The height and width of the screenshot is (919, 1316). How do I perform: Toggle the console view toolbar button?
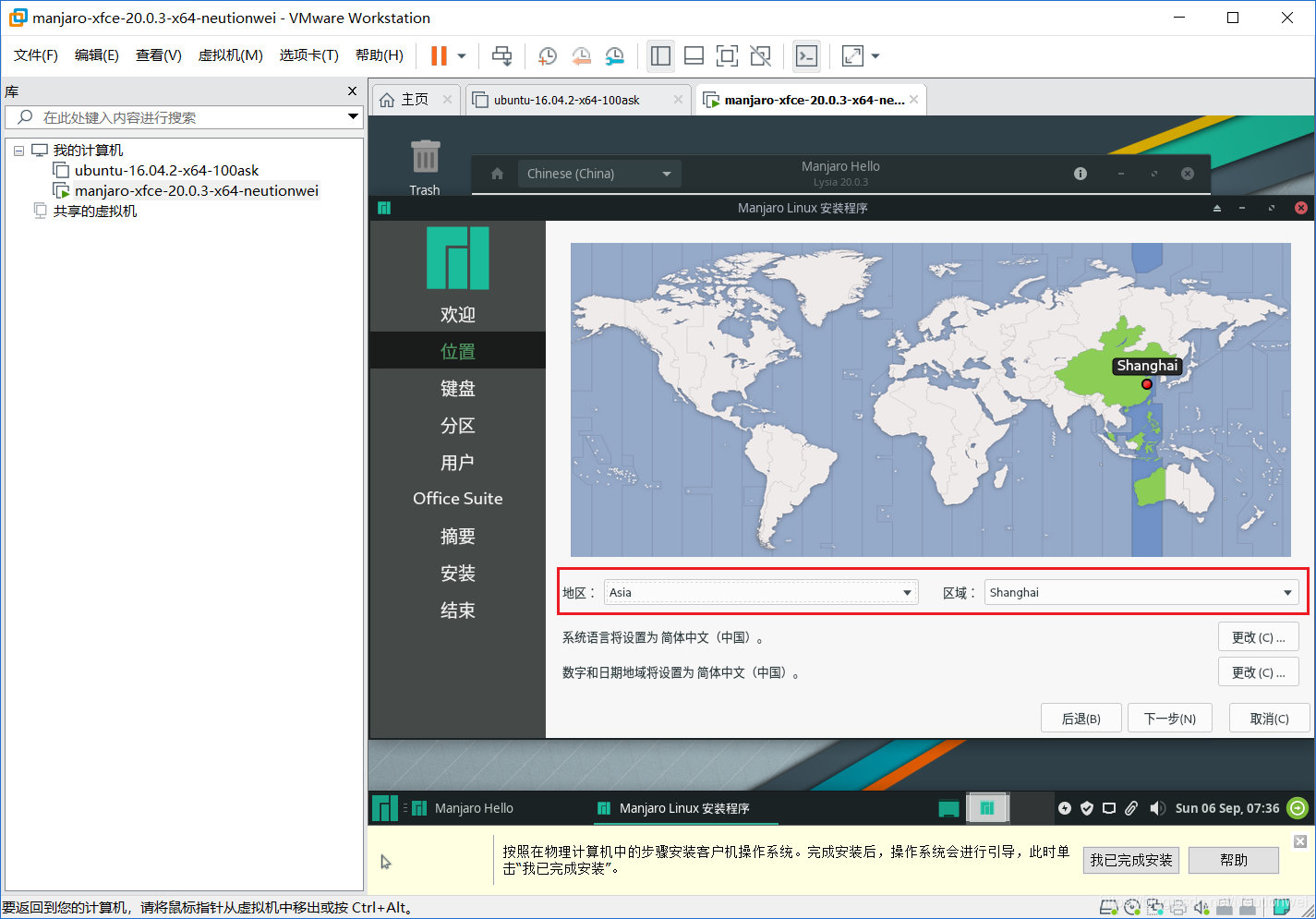click(x=806, y=56)
